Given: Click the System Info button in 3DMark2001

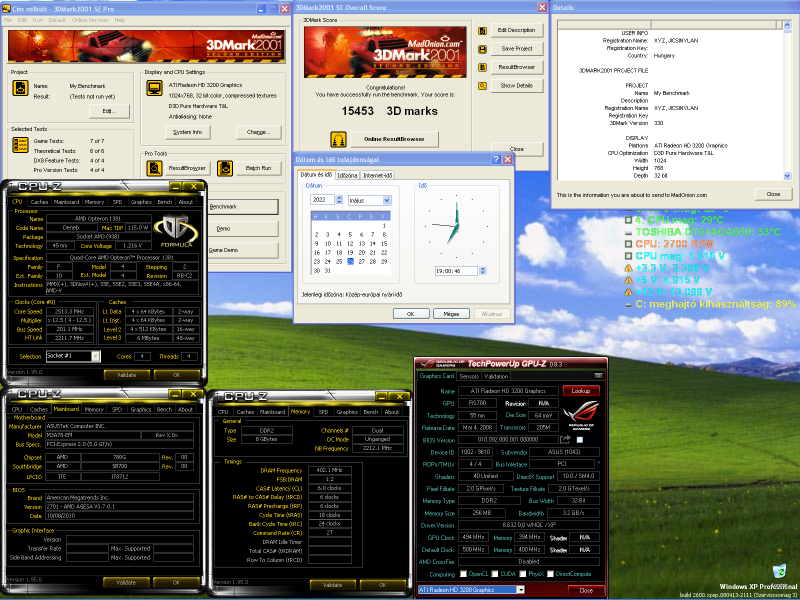Looking at the screenshot, I should pos(188,132).
